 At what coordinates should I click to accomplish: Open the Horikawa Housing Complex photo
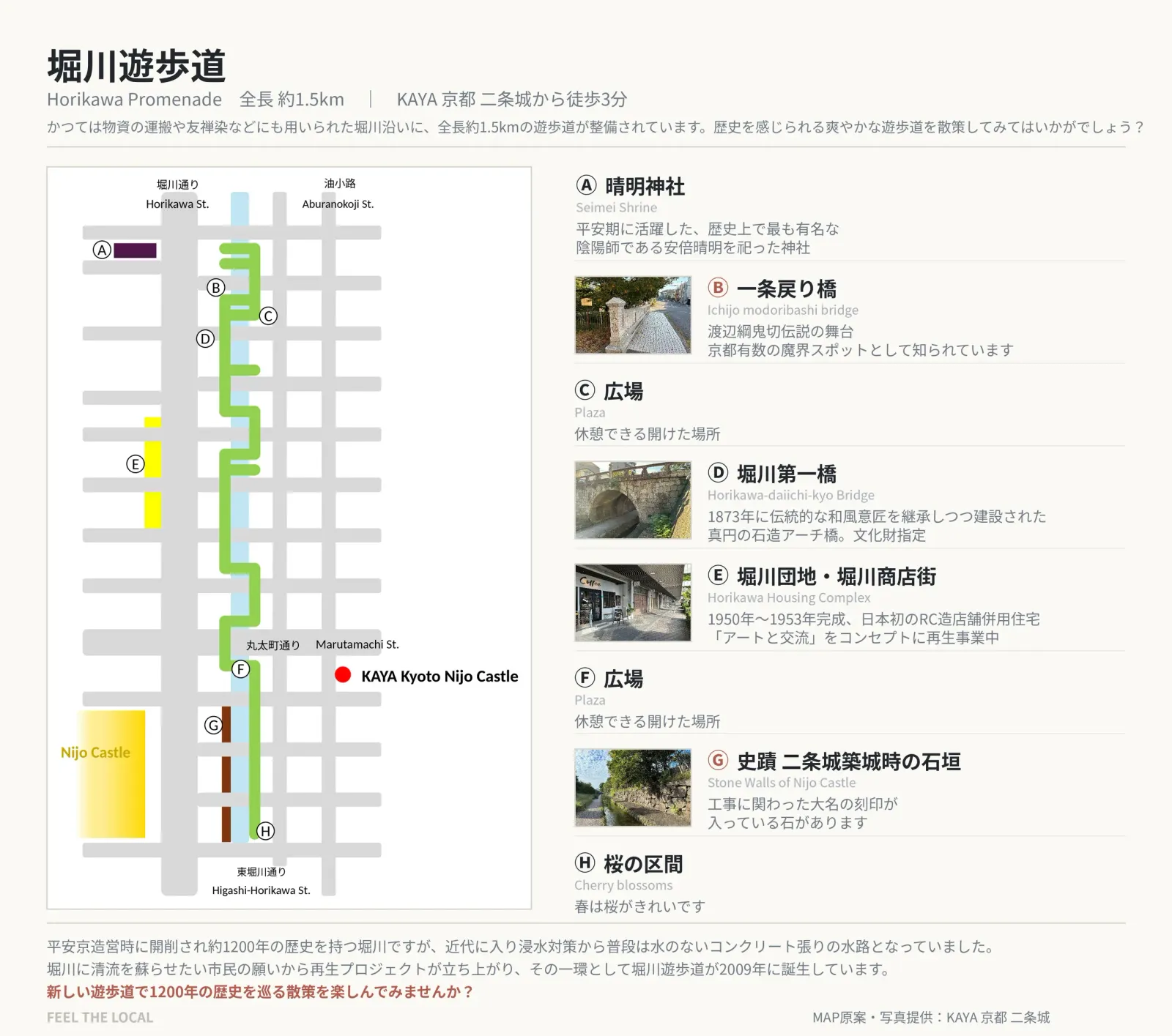click(633, 603)
